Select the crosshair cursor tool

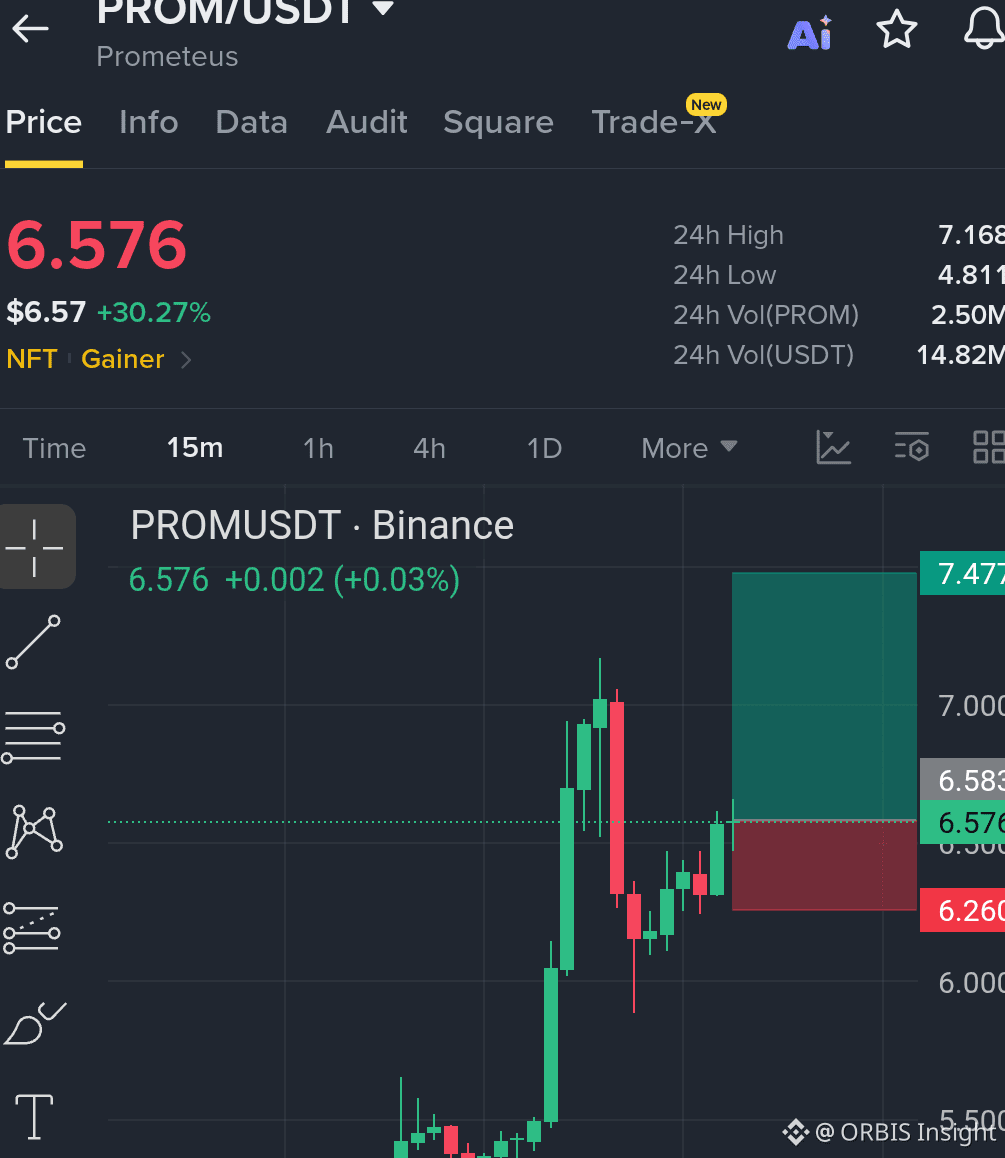tap(35, 547)
